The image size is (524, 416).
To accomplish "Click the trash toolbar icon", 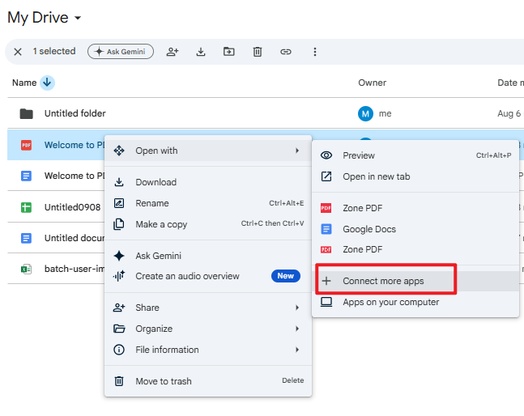I will coord(257,52).
